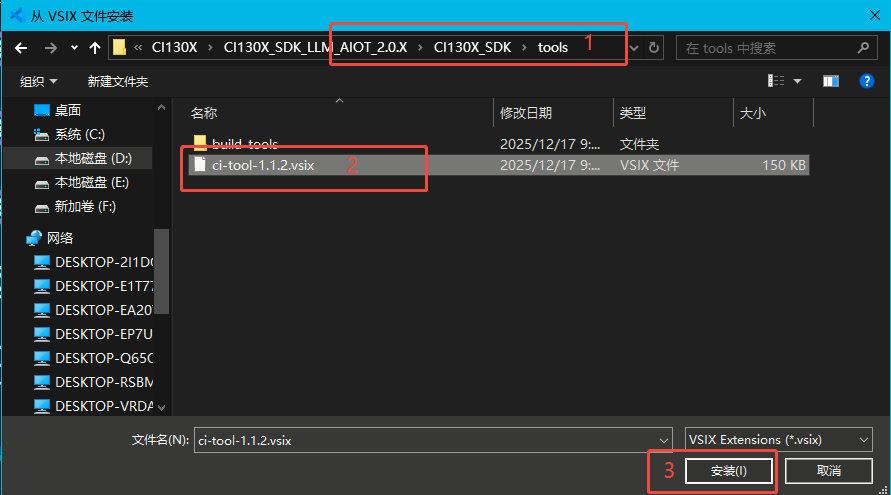The width and height of the screenshot is (891, 495).
Task: Expand the file name history dropdown
Action: [x=664, y=439]
